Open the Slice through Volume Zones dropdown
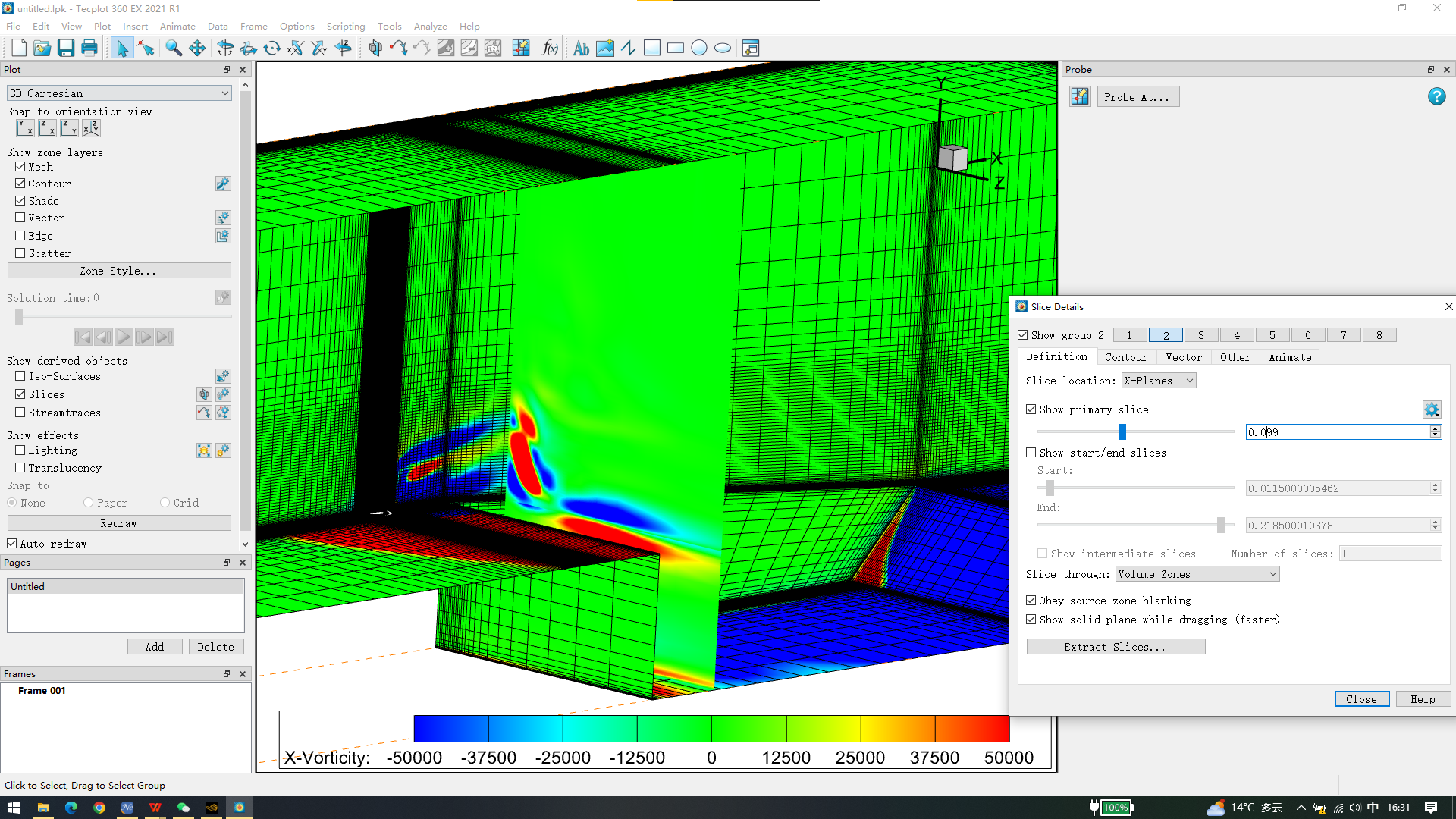This screenshot has width=1456, height=819. pyautogui.click(x=1197, y=574)
